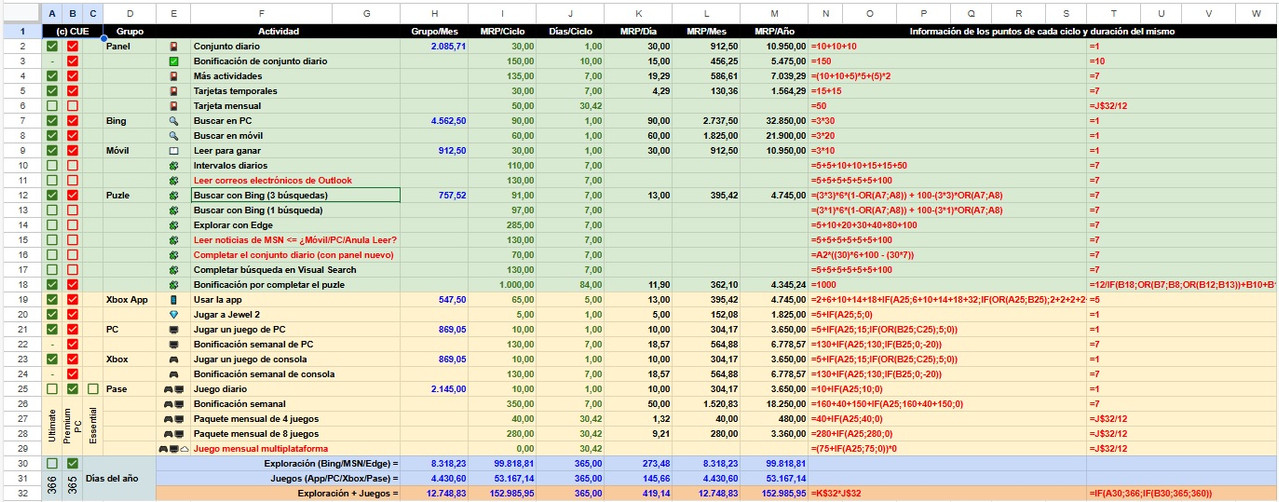Select column M by its header letter
Viewport: 1279px width, 502px height.
coord(773,13)
